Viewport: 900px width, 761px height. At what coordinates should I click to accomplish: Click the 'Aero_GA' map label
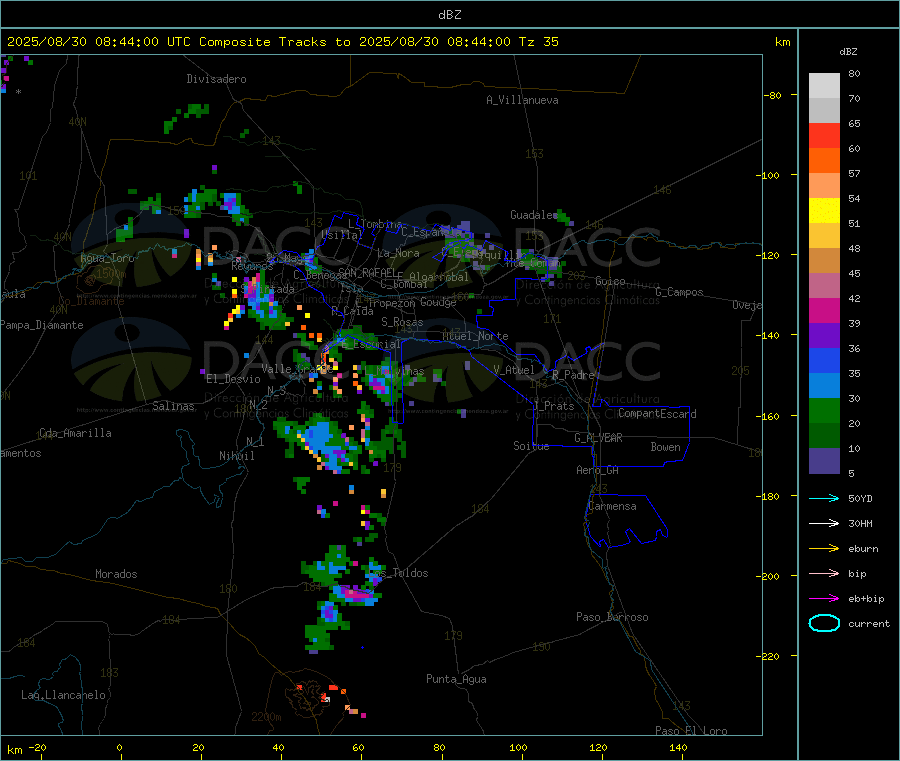tap(597, 470)
